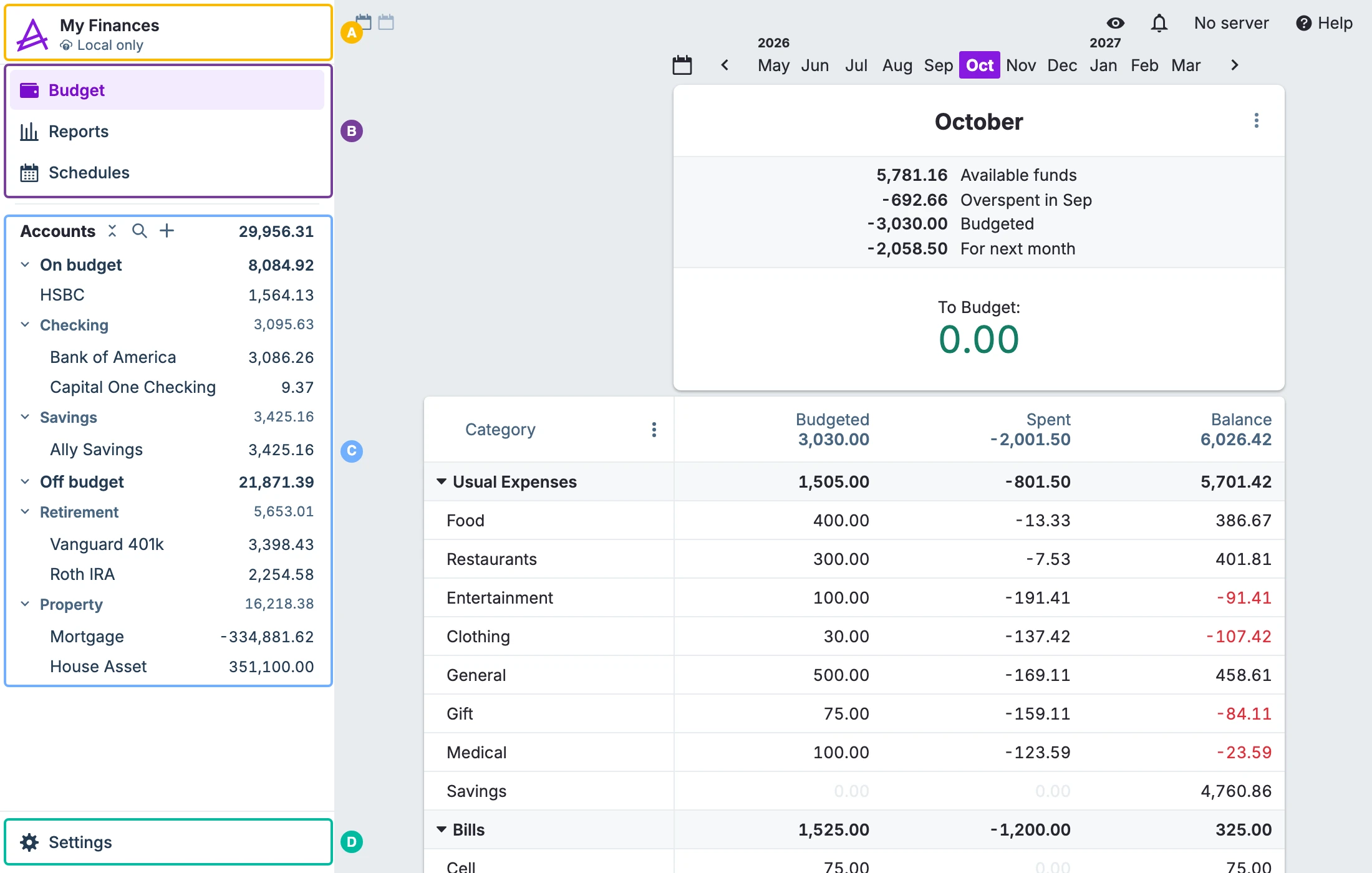Collapse the Bills category group triangle
1372x873 pixels.
pos(442,829)
